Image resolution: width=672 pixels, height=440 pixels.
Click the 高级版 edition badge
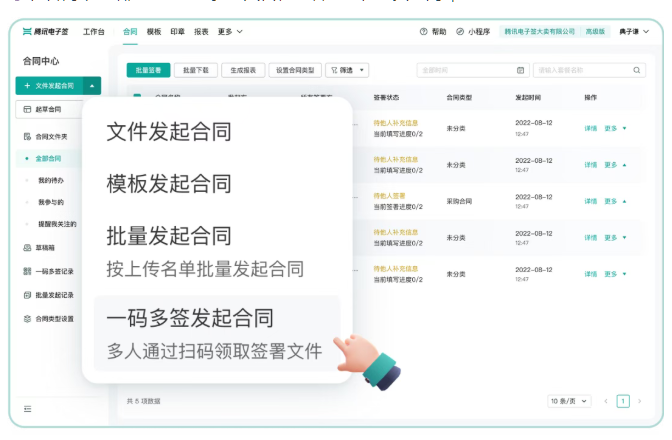595,32
